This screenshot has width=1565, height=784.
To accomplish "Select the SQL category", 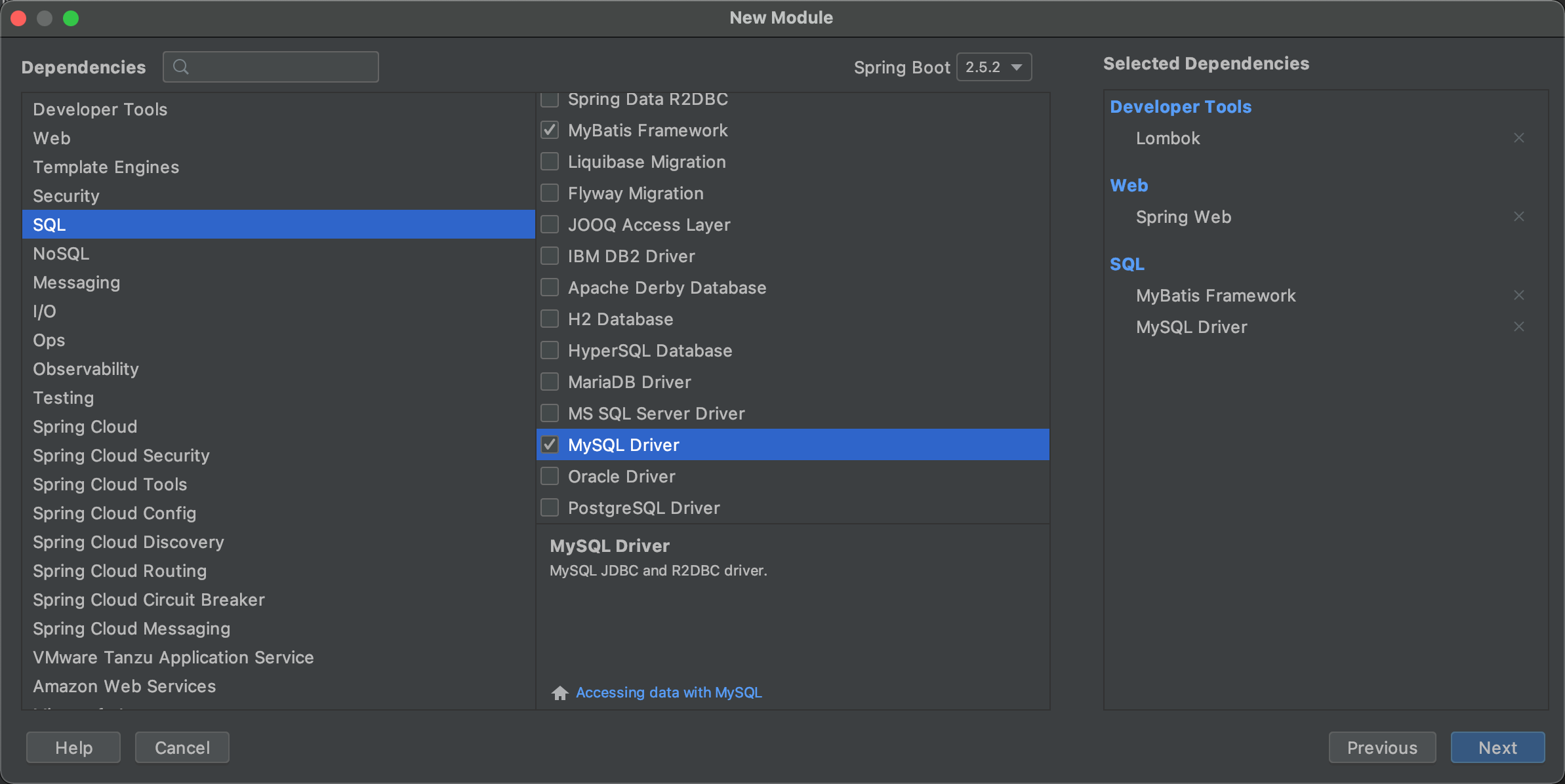I will pyautogui.click(x=278, y=225).
